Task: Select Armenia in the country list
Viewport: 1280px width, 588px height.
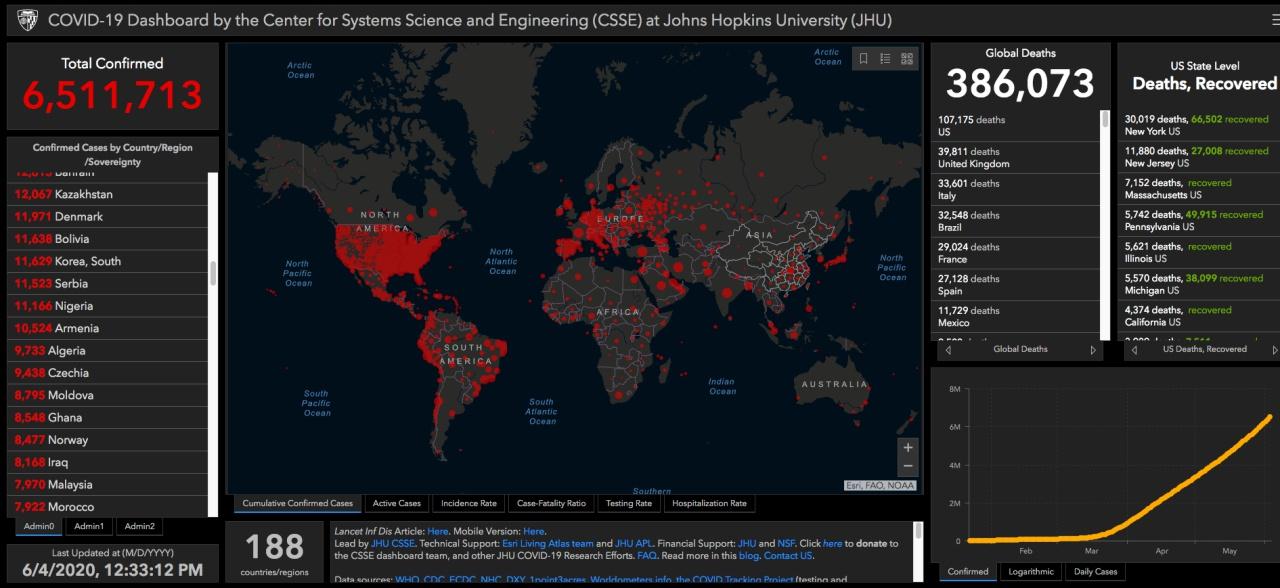Action: [107, 328]
